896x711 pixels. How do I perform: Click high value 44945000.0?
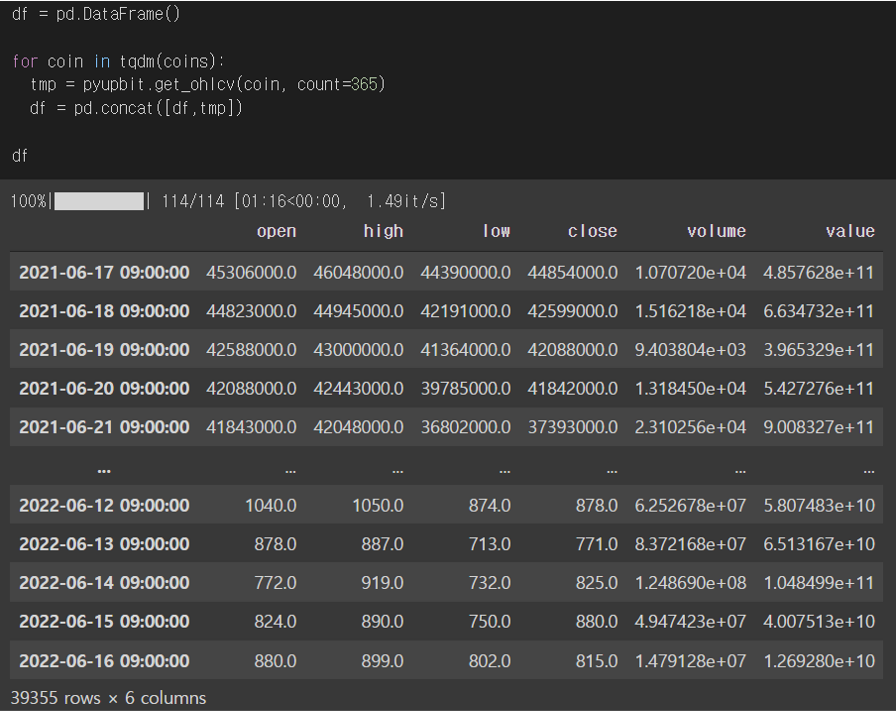358,311
